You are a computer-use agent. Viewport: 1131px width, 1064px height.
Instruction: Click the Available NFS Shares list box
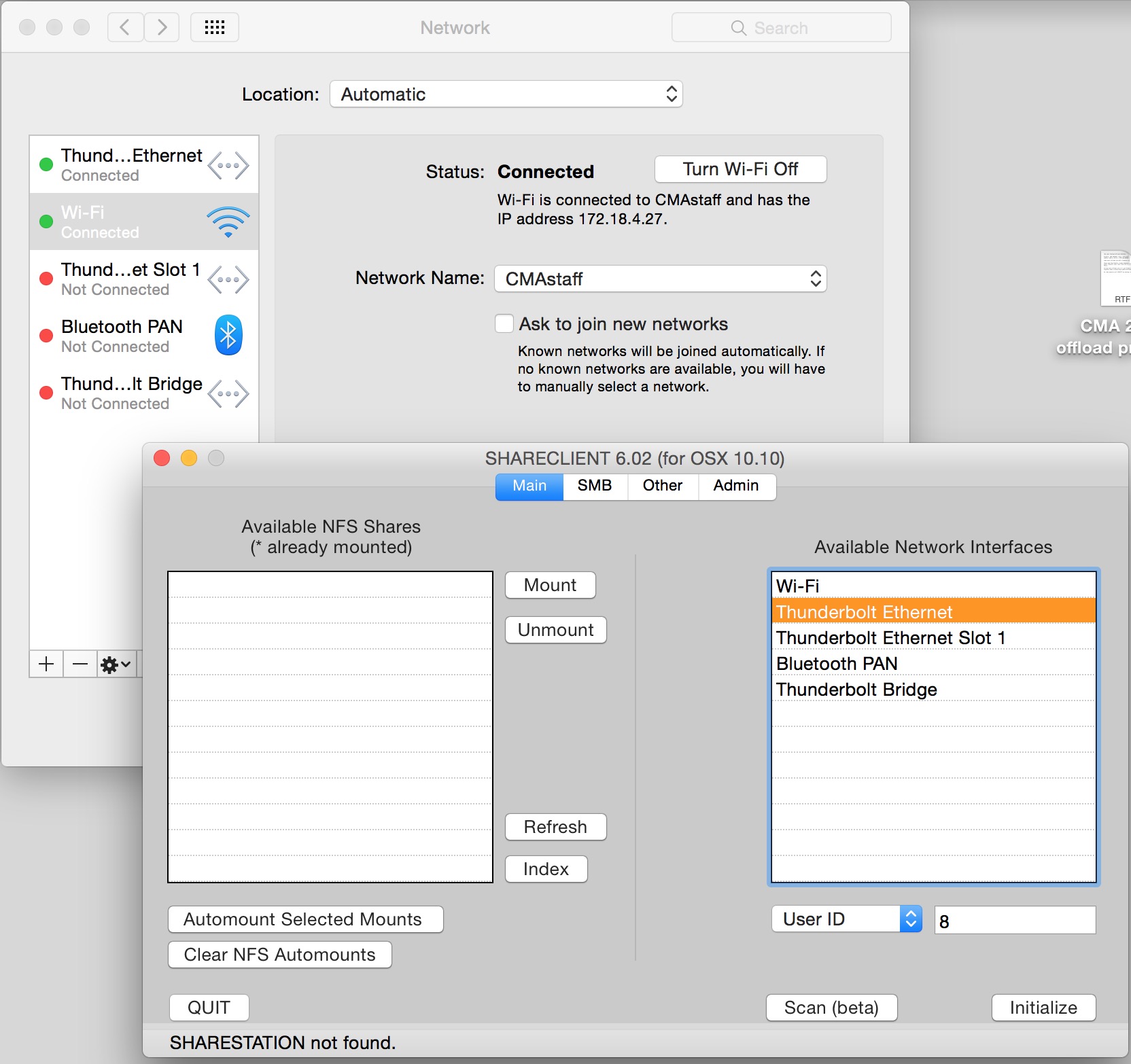pos(330,727)
